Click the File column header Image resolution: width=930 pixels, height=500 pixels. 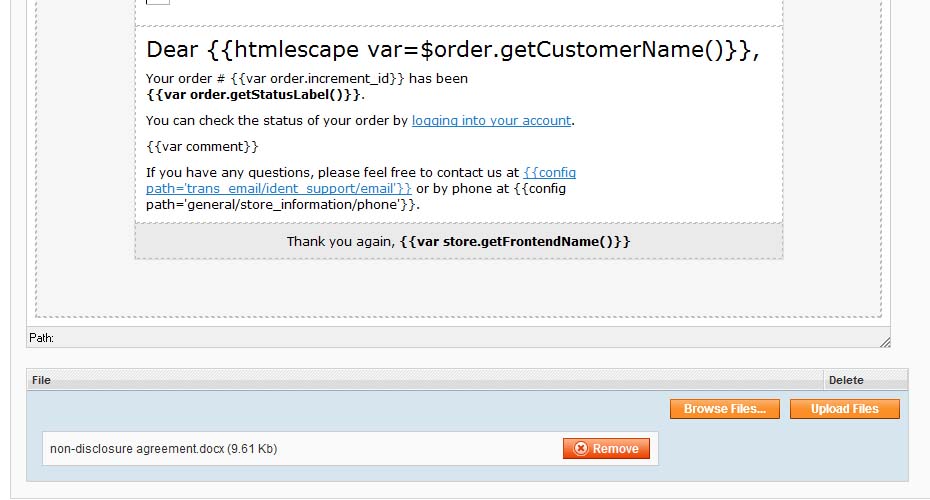pos(42,380)
